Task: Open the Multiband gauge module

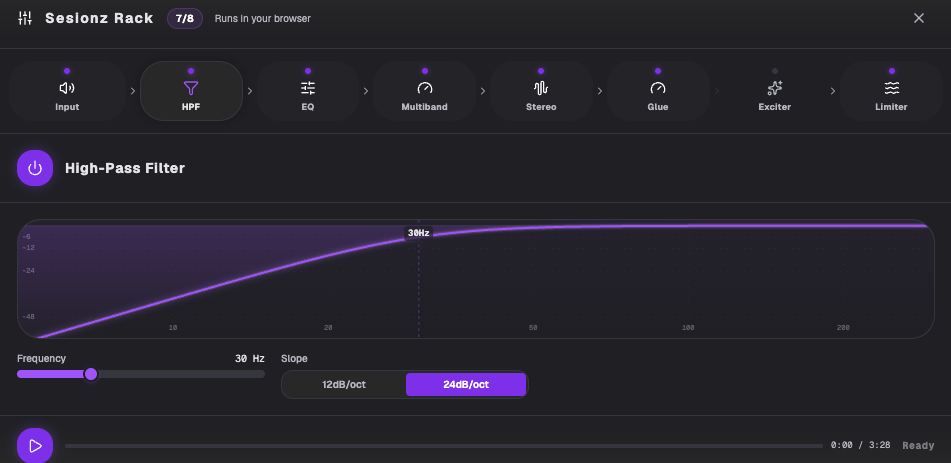Action: [x=425, y=91]
